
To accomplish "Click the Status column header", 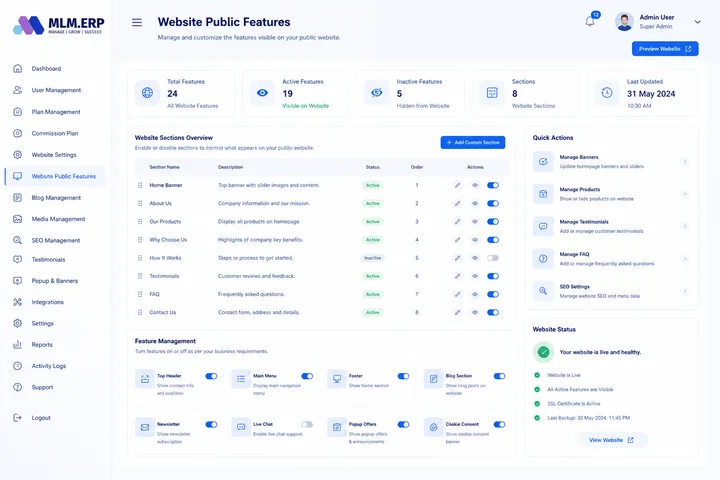I will coord(372,167).
